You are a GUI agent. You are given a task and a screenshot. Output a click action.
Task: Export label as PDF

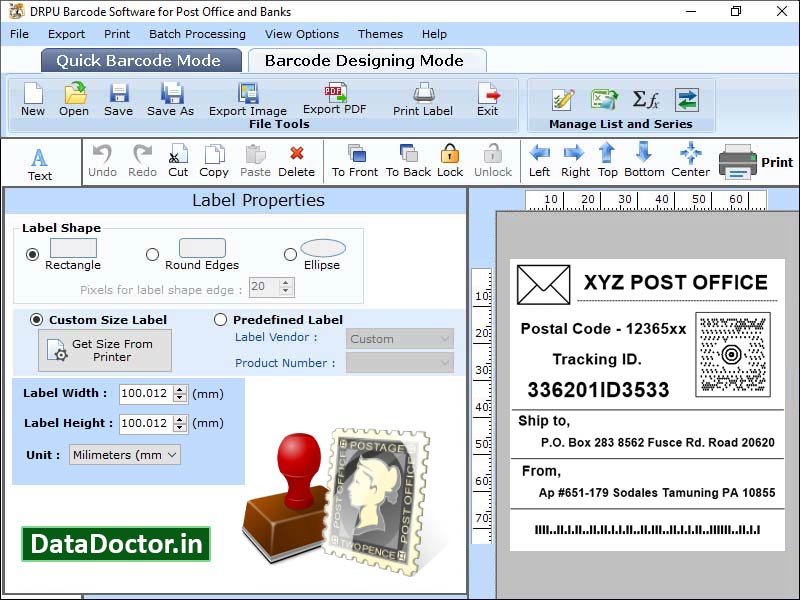pos(332,100)
